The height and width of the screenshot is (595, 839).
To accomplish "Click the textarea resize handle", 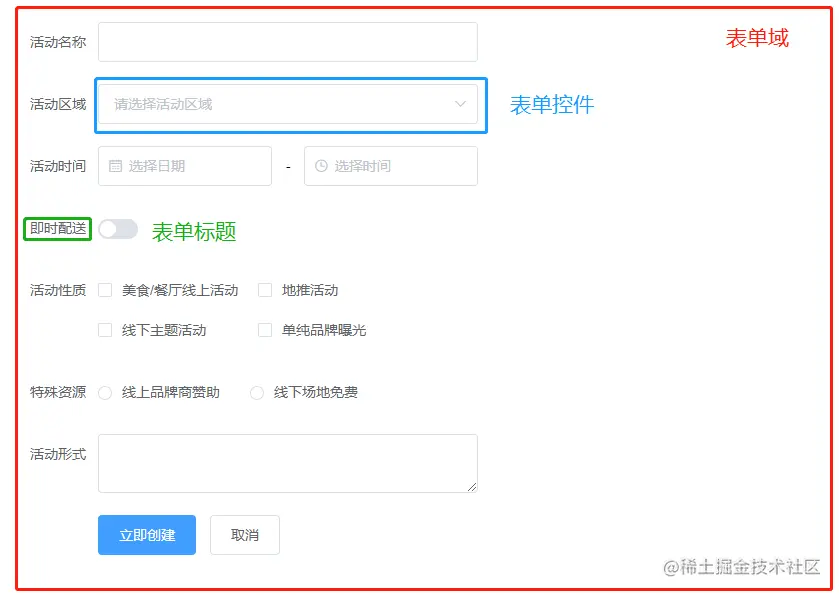I will click(471, 486).
